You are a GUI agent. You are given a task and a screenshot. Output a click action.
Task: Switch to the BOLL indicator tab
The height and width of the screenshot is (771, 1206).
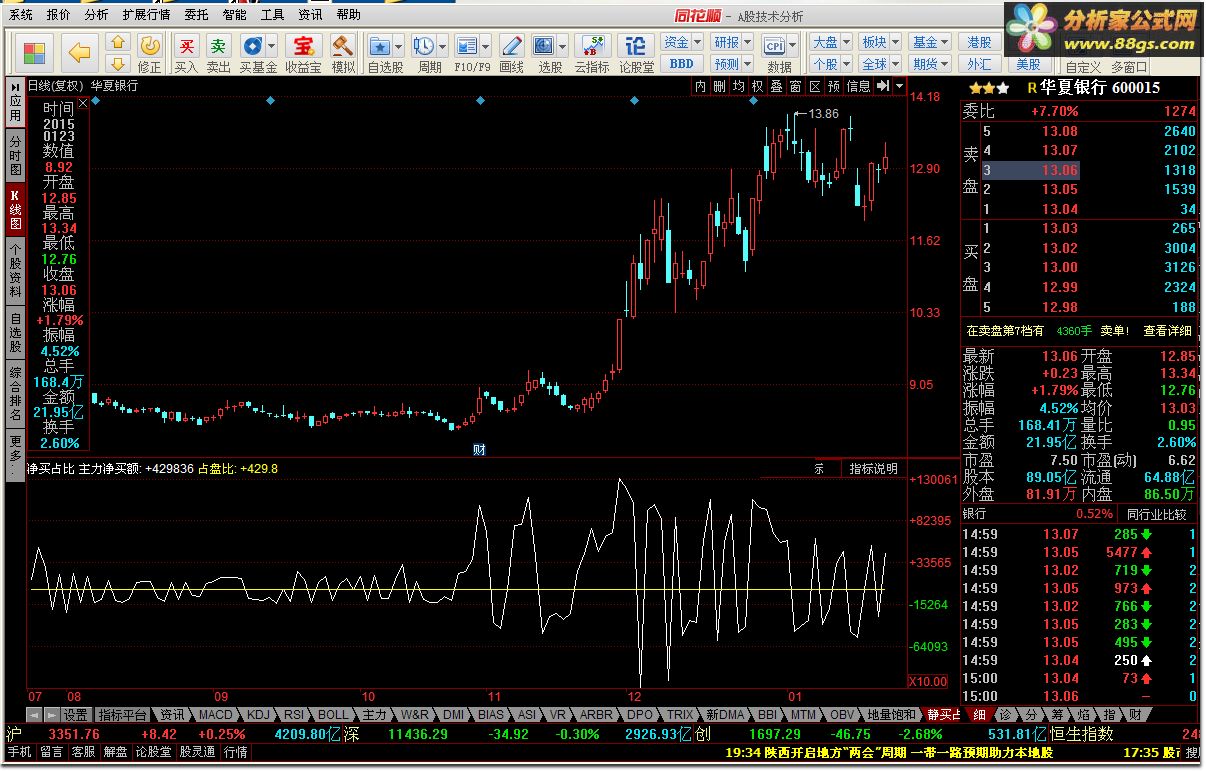(333, 715)
